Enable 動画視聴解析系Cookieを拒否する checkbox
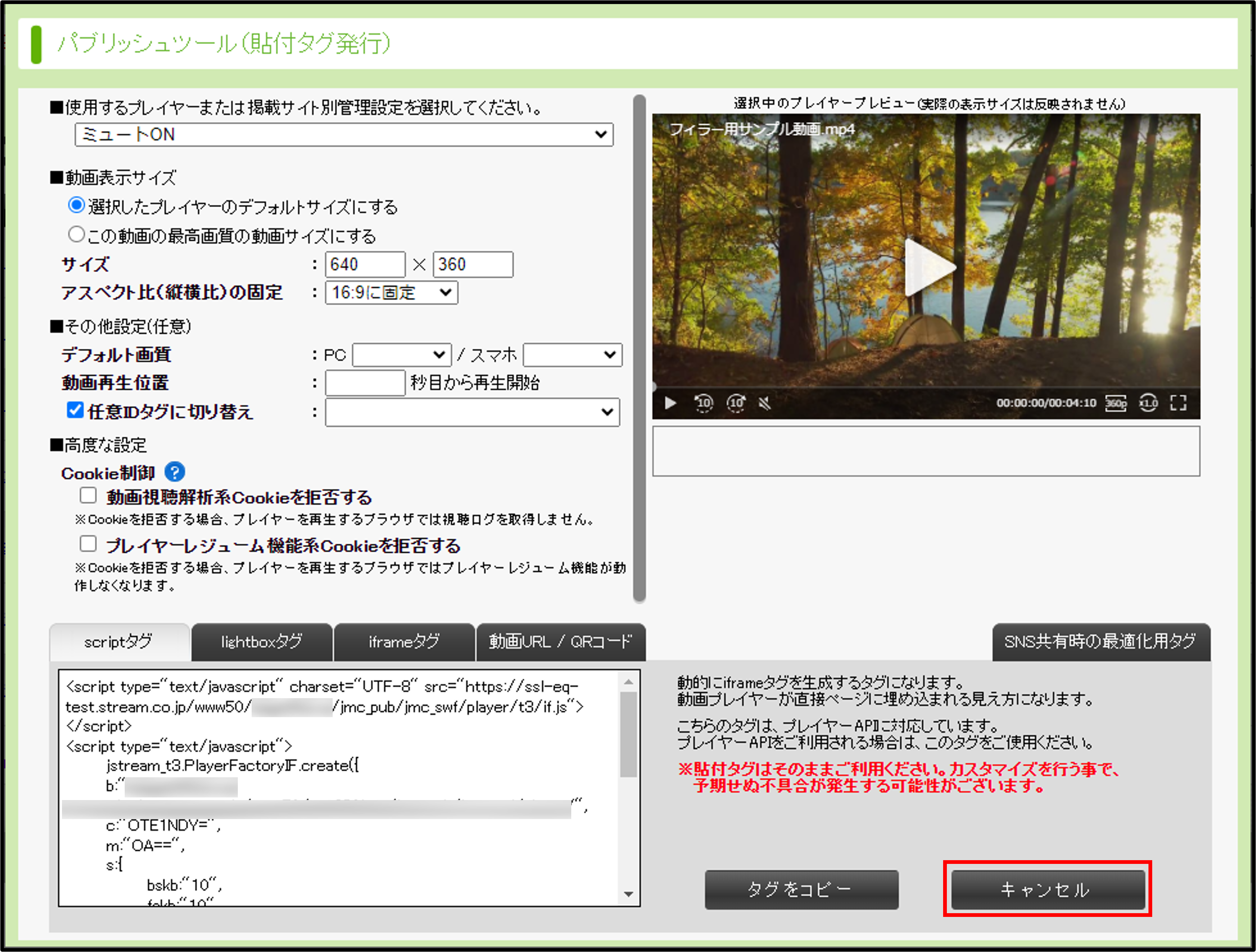 pos(88,495)
